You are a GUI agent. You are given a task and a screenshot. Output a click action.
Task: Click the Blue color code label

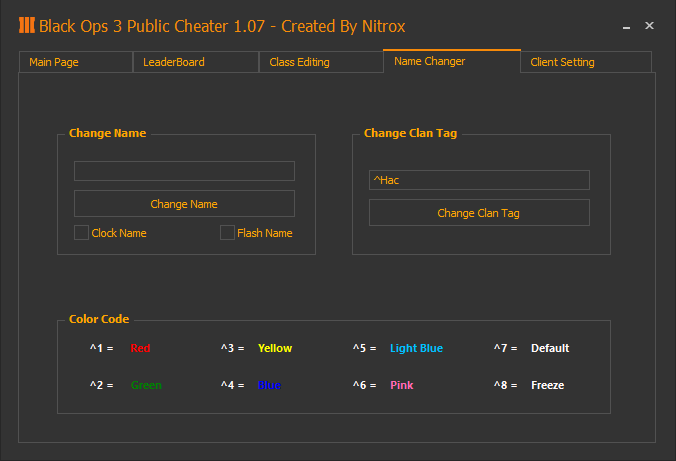[269, 385]
